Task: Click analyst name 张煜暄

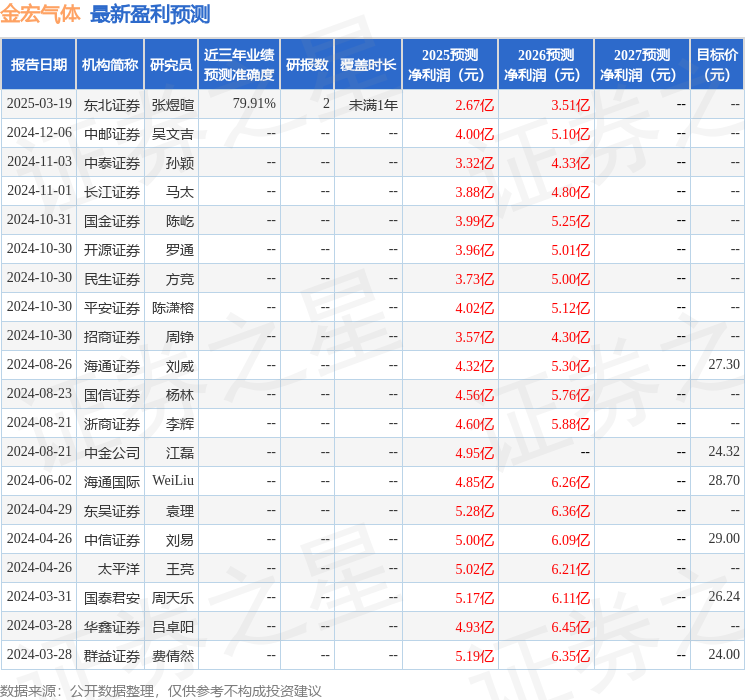Action: tap(172, 105)
